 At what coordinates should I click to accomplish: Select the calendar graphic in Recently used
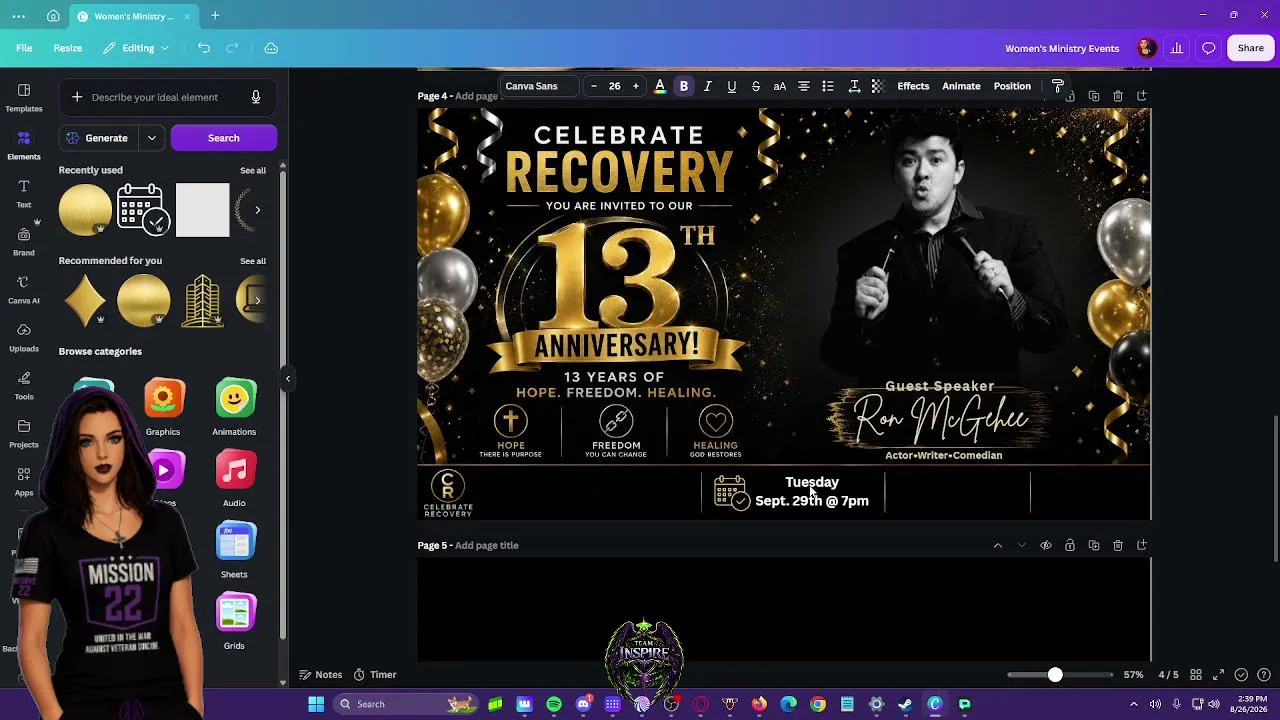pyautogui.click(x=142, y=210)
